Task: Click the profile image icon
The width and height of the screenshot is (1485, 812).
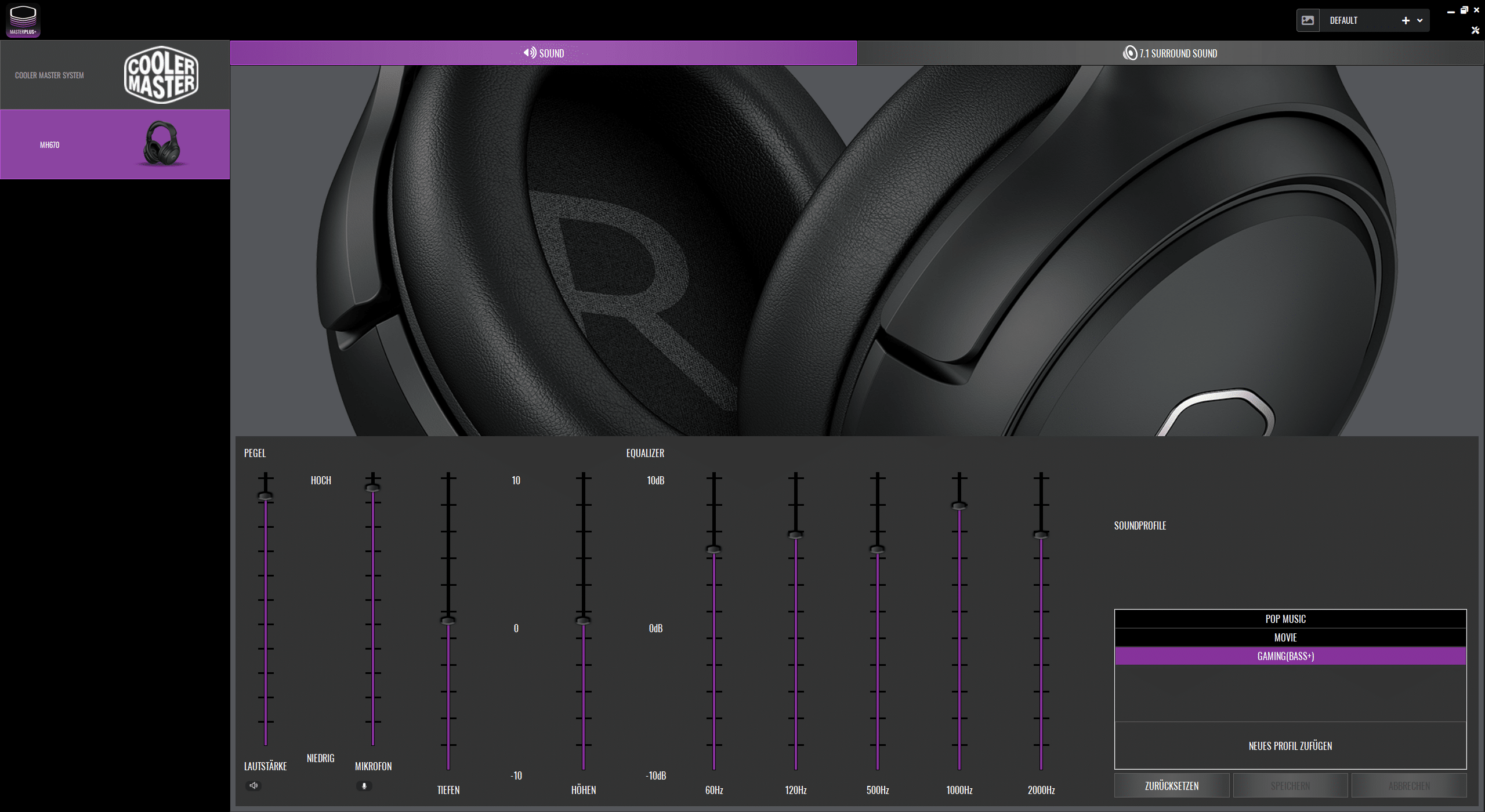Action: click(1307, 20)
